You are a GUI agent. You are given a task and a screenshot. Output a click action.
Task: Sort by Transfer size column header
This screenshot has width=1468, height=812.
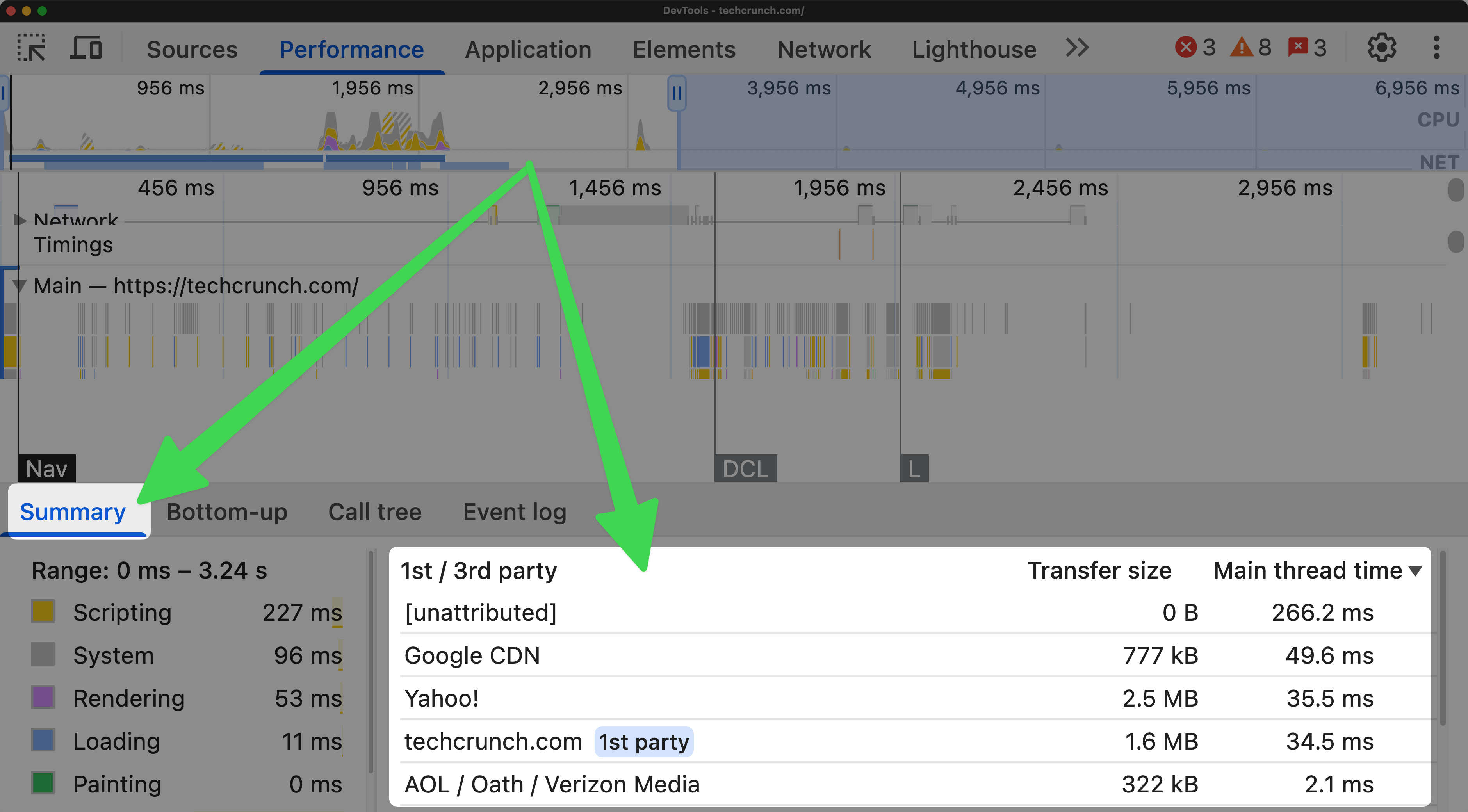(1099, 570)
